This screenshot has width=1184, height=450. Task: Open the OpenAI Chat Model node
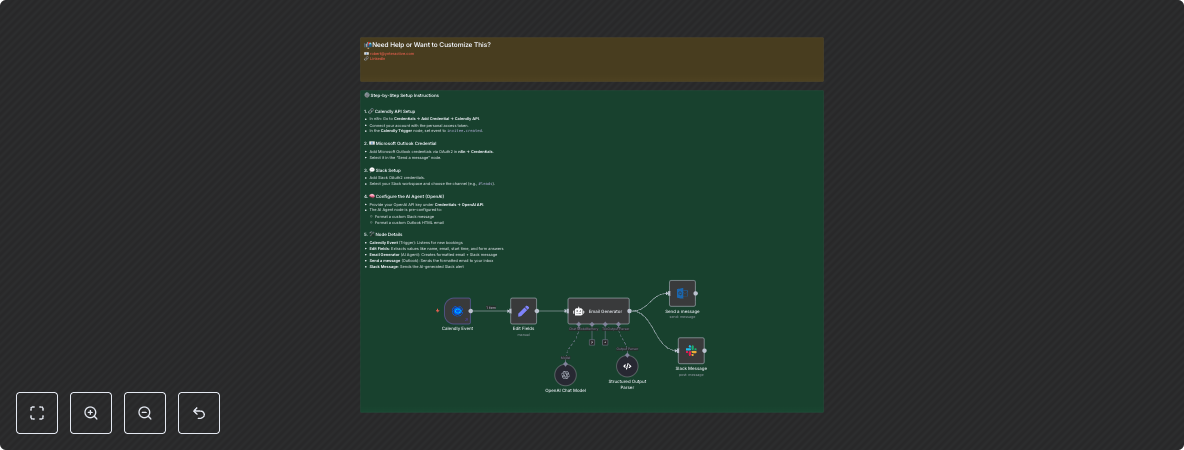(566, 374)
